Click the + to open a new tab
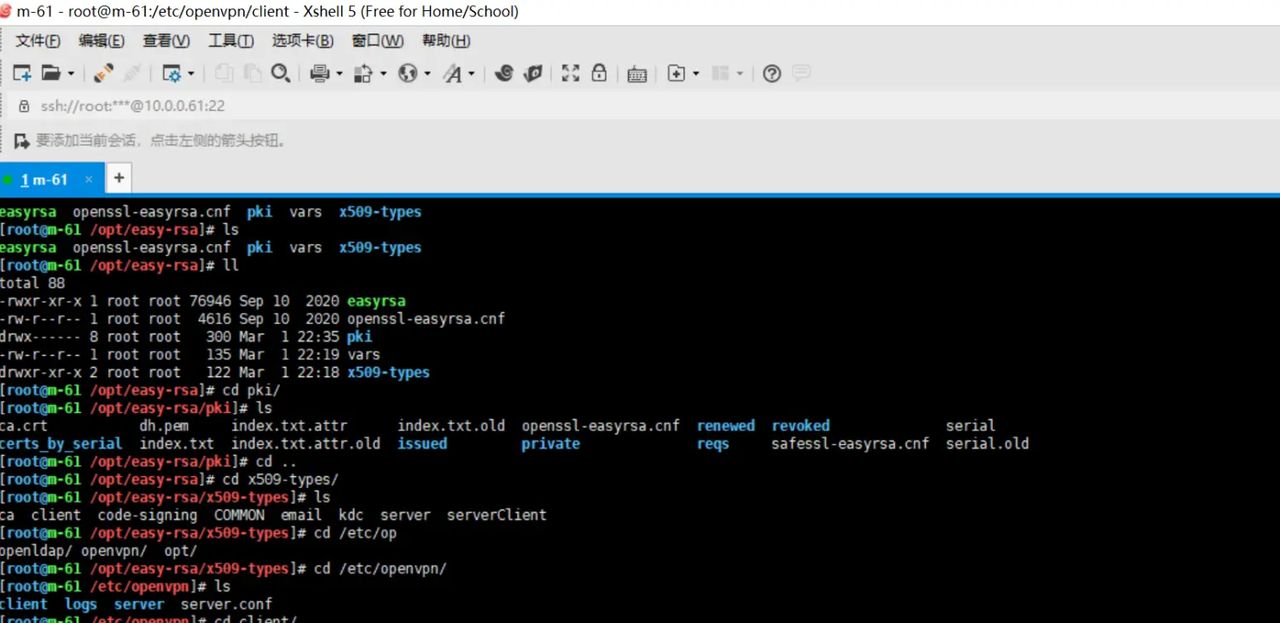Screen dimensions: 1280x623 118,177
